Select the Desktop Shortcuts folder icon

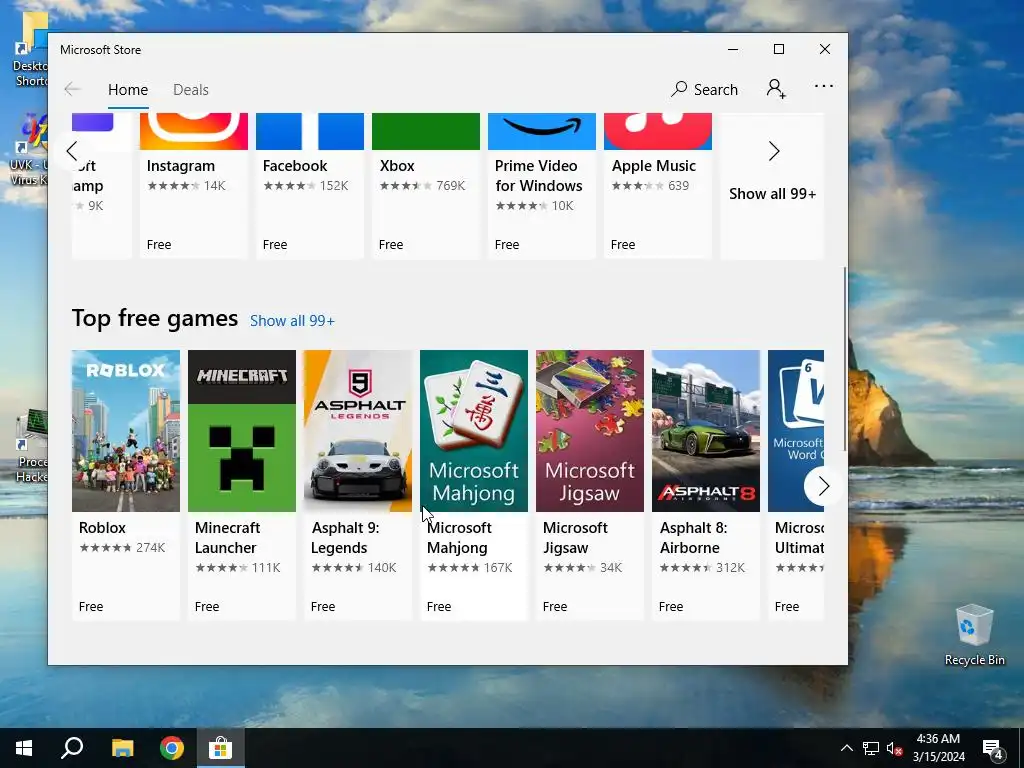pos(30,50)
